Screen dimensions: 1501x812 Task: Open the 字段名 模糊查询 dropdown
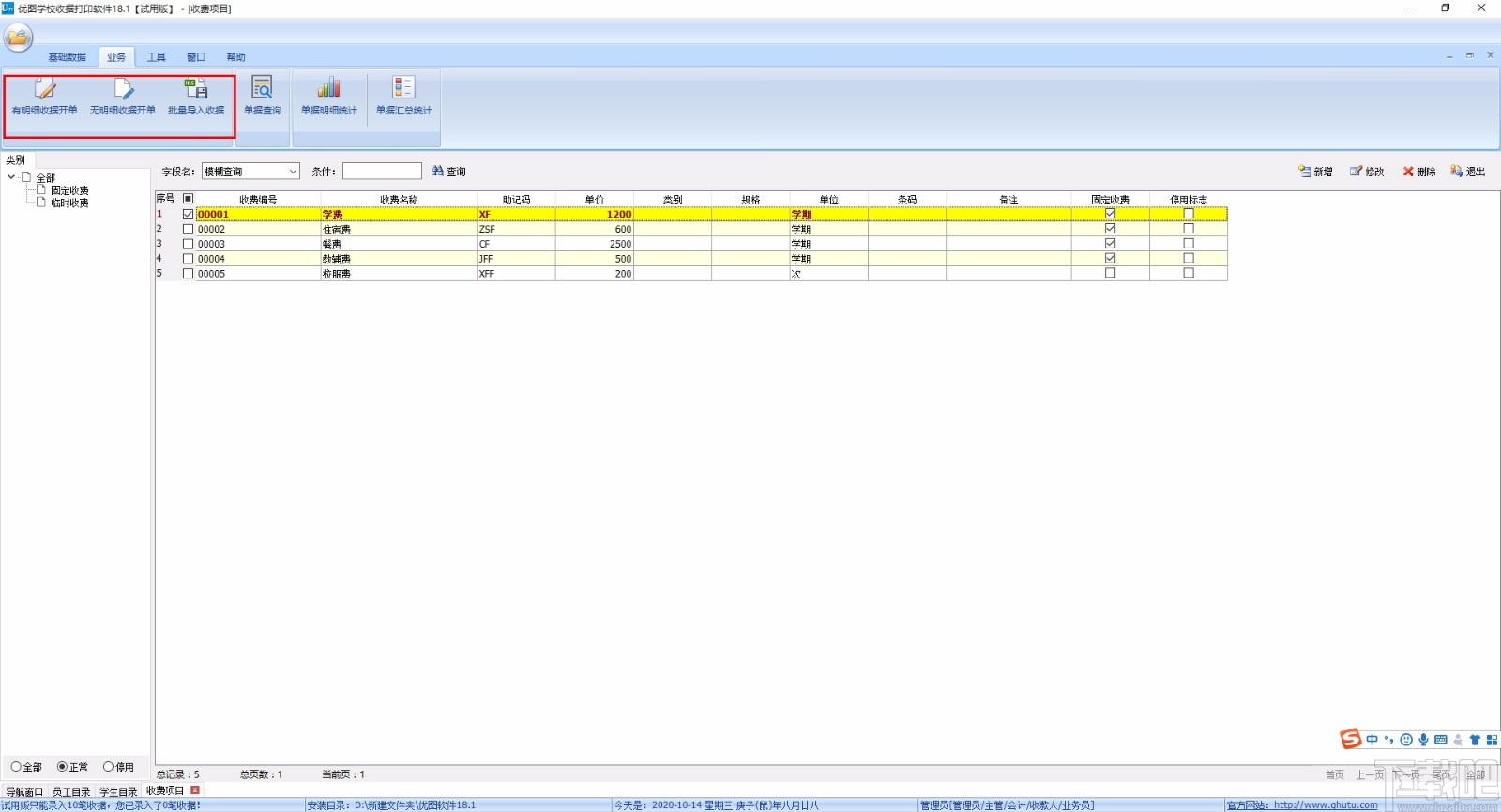pyautogui.click(x=250, y=172)
